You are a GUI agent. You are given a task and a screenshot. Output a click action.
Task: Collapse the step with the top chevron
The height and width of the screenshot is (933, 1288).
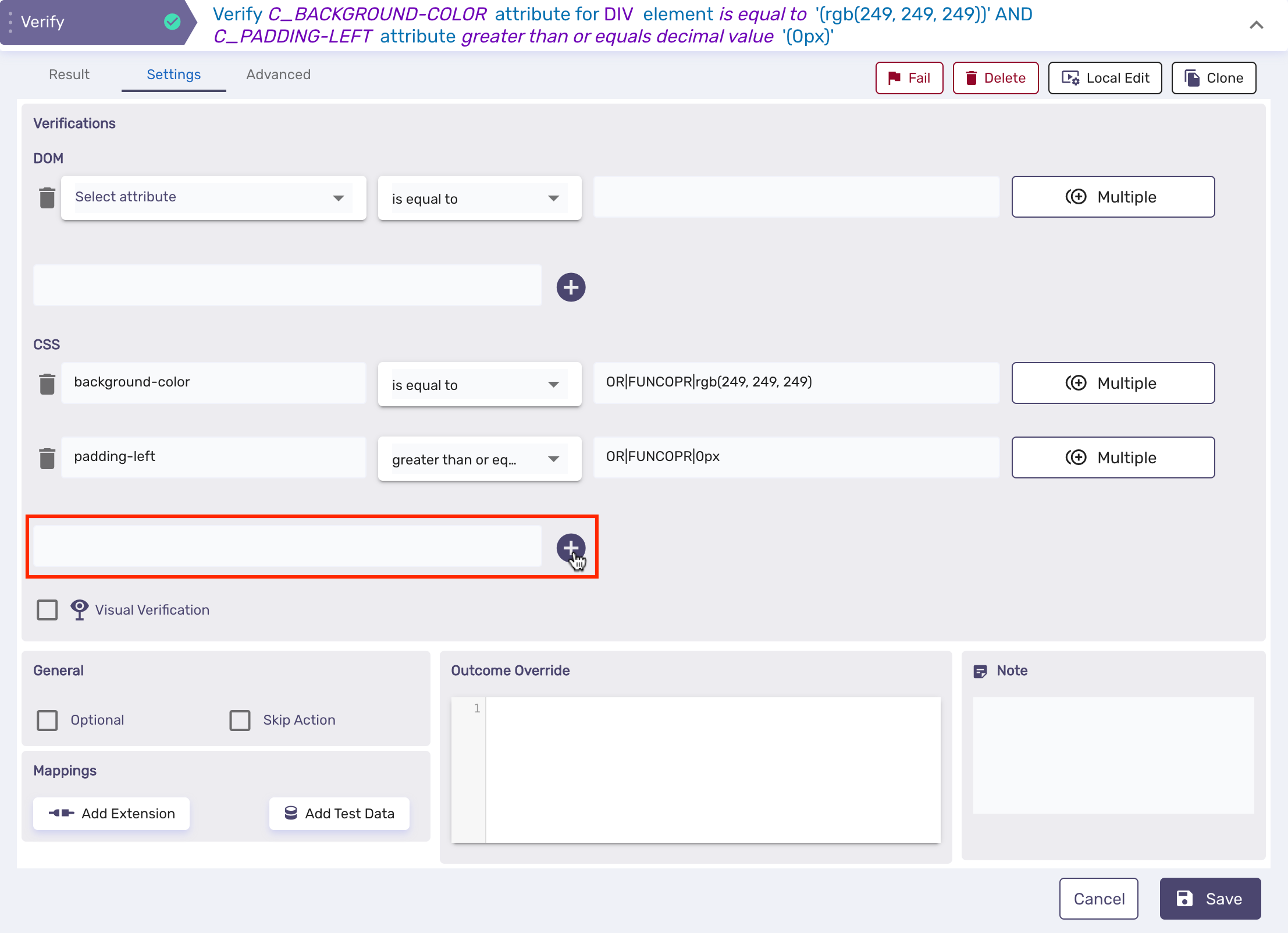coord(1256,25)
